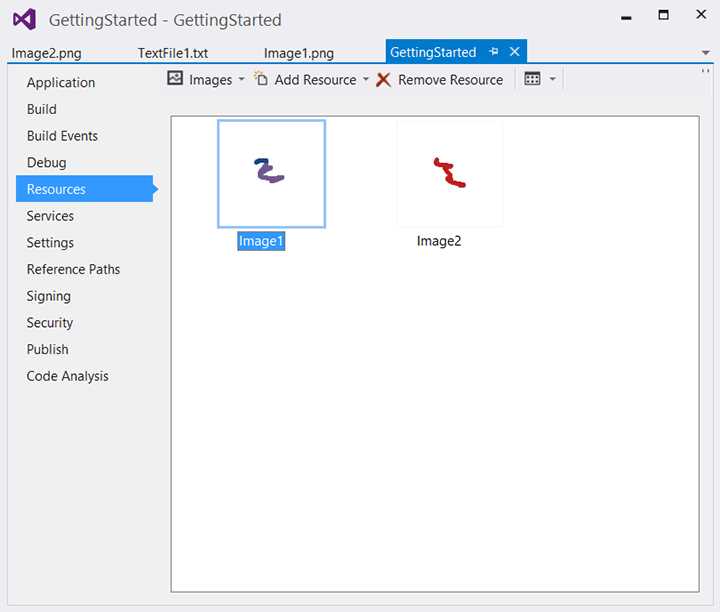Image resolution: width=720 pixels, height=612 pixels.
Task: Open the Debug properties page
Action: click(46, 163)
